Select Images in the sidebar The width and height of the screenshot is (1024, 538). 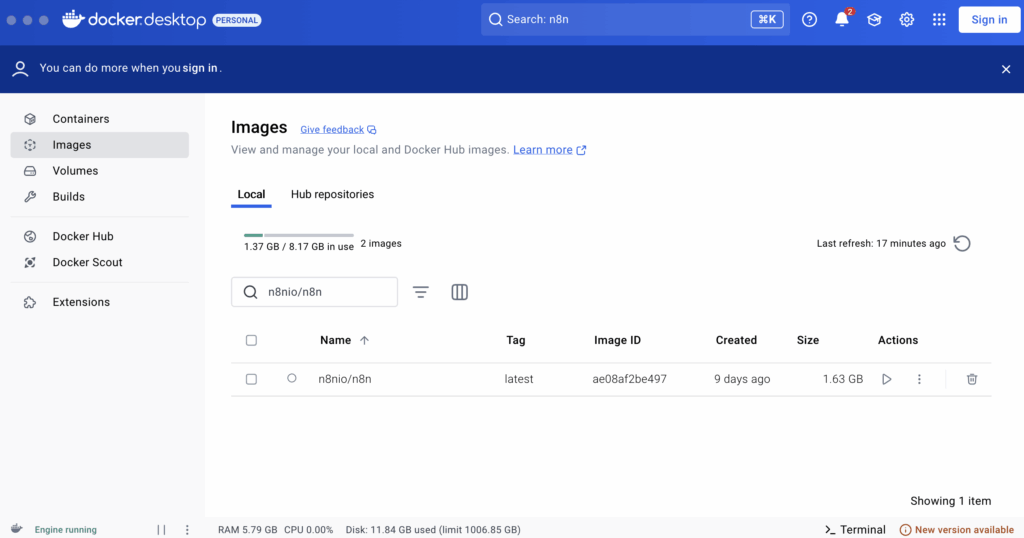[x=99, y=145]
